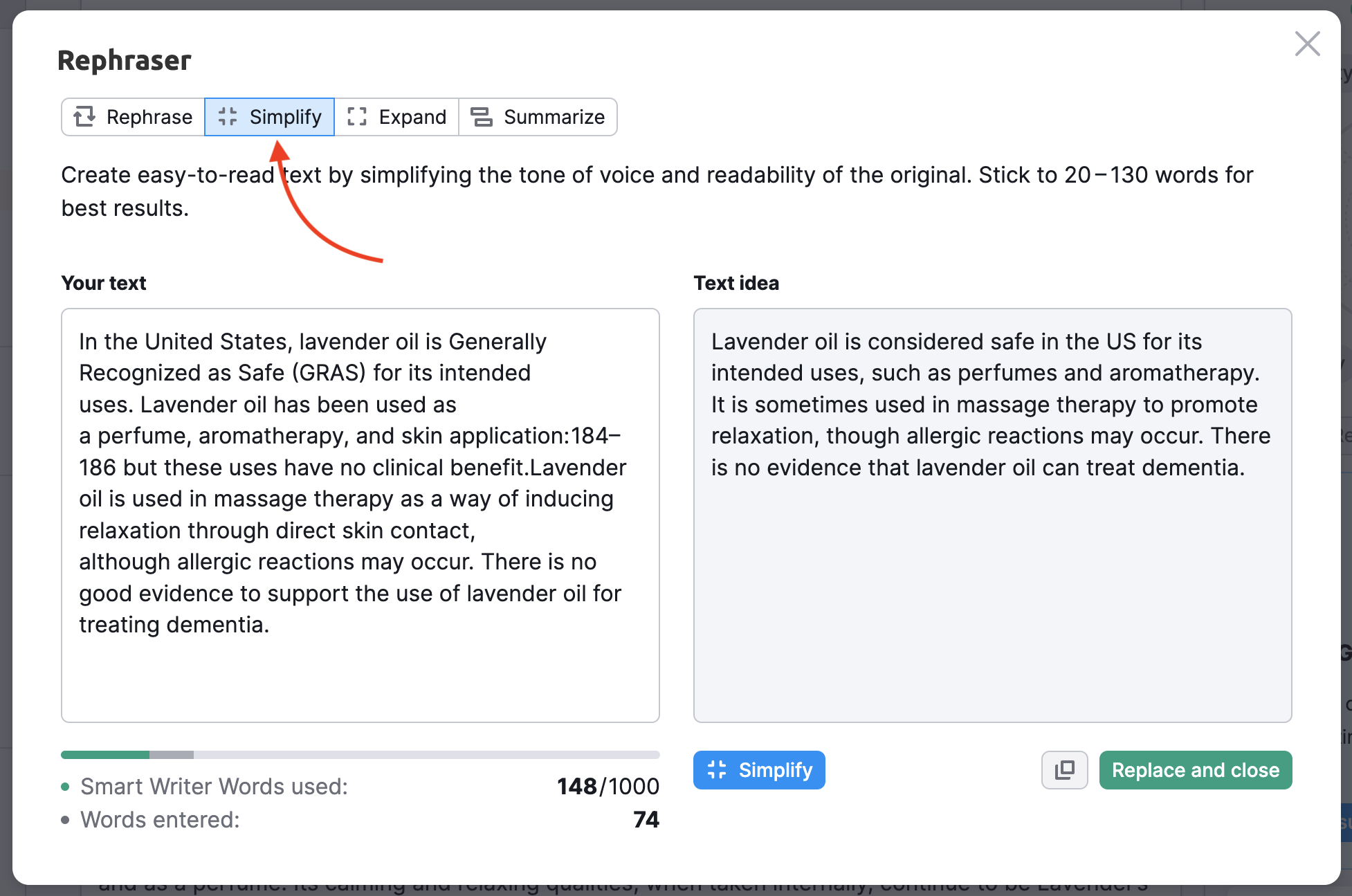
Task: Select the Simplify mode in the toolbar
Action: 269,116
